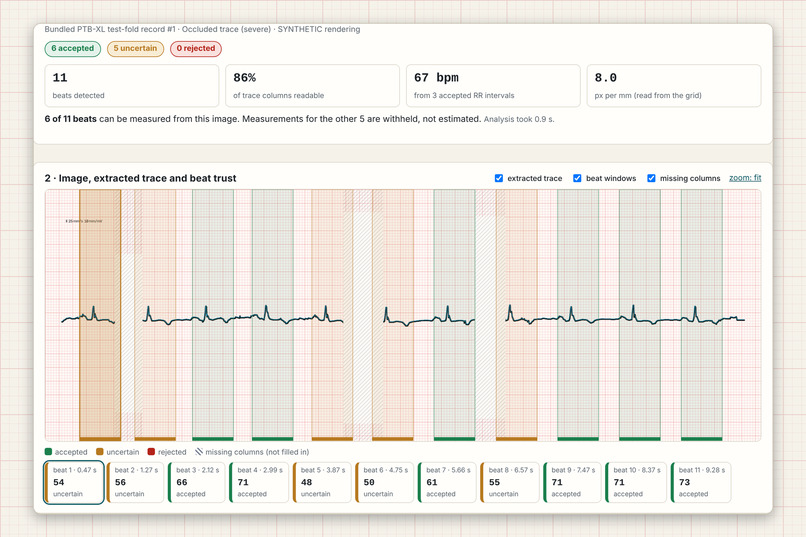Viewport: 806px width, 537px height.
Task: Select the 5 uncertain pill
Action: [x=135, y=48]
